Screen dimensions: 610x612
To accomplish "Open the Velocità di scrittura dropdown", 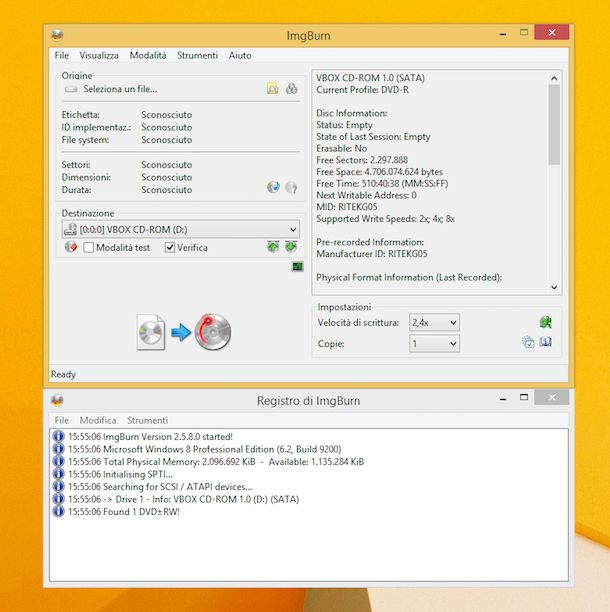I will (x=434, y=323).
